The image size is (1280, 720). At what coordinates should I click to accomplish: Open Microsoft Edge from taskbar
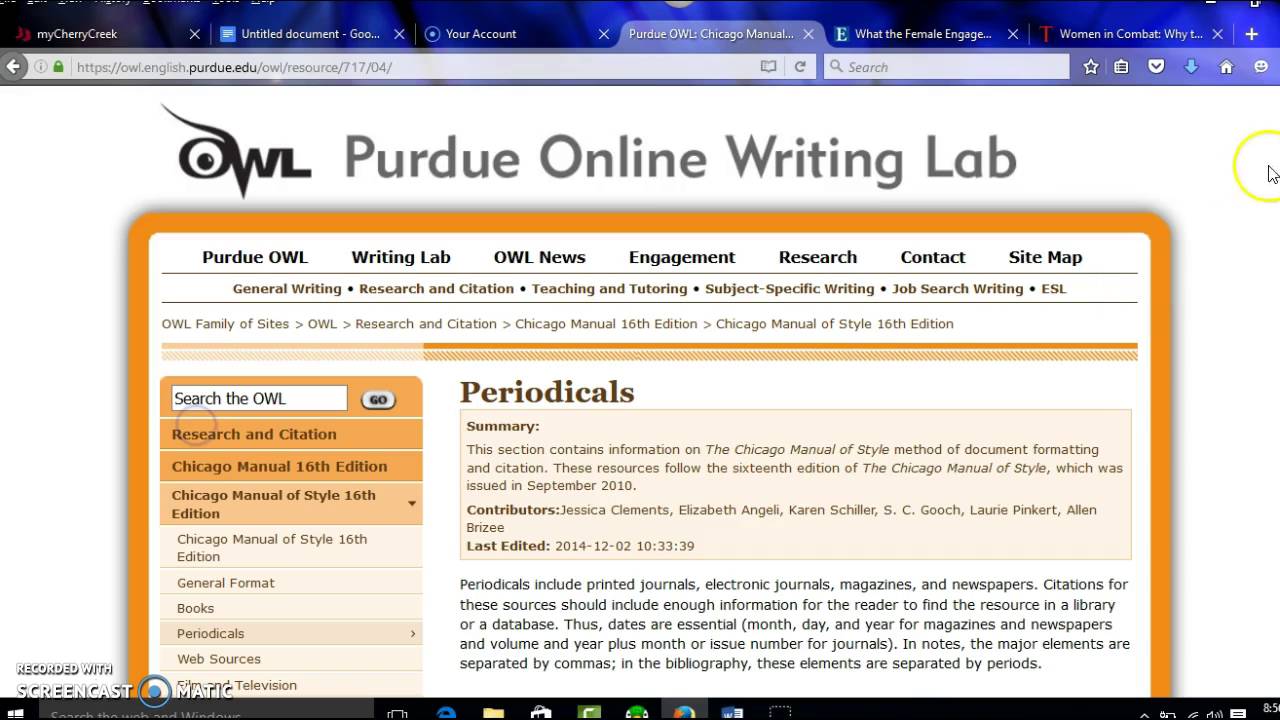[x=447, y=713]
